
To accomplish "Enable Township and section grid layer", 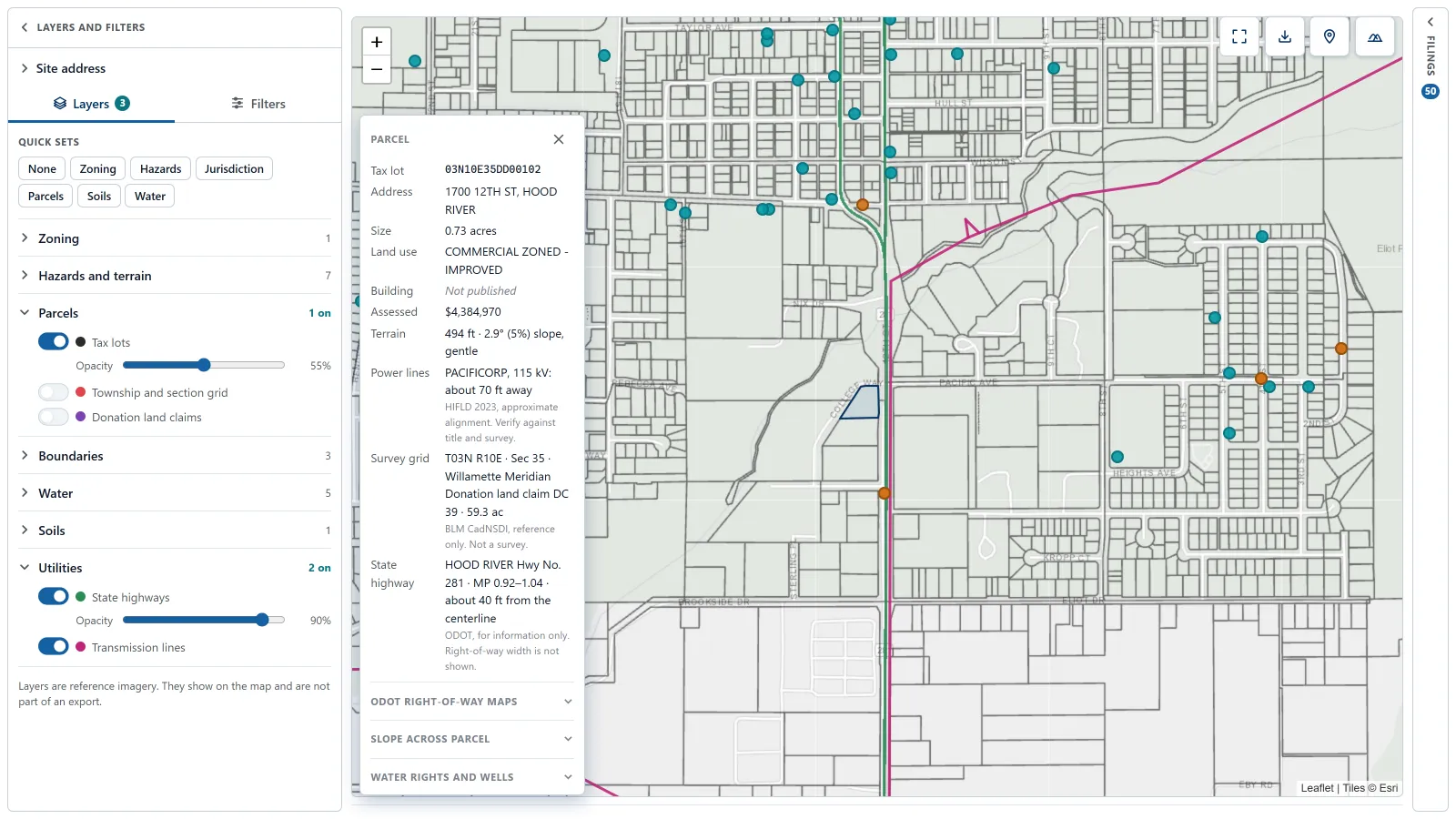I will 54,392.
